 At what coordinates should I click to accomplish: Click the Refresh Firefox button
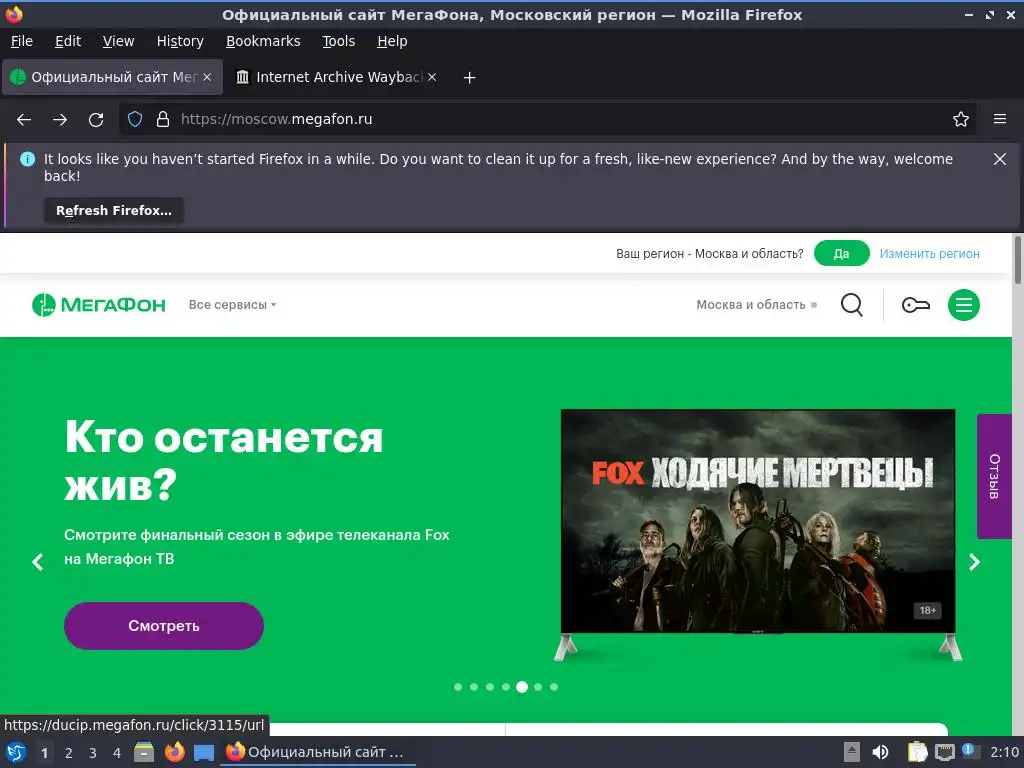(114, 210)
